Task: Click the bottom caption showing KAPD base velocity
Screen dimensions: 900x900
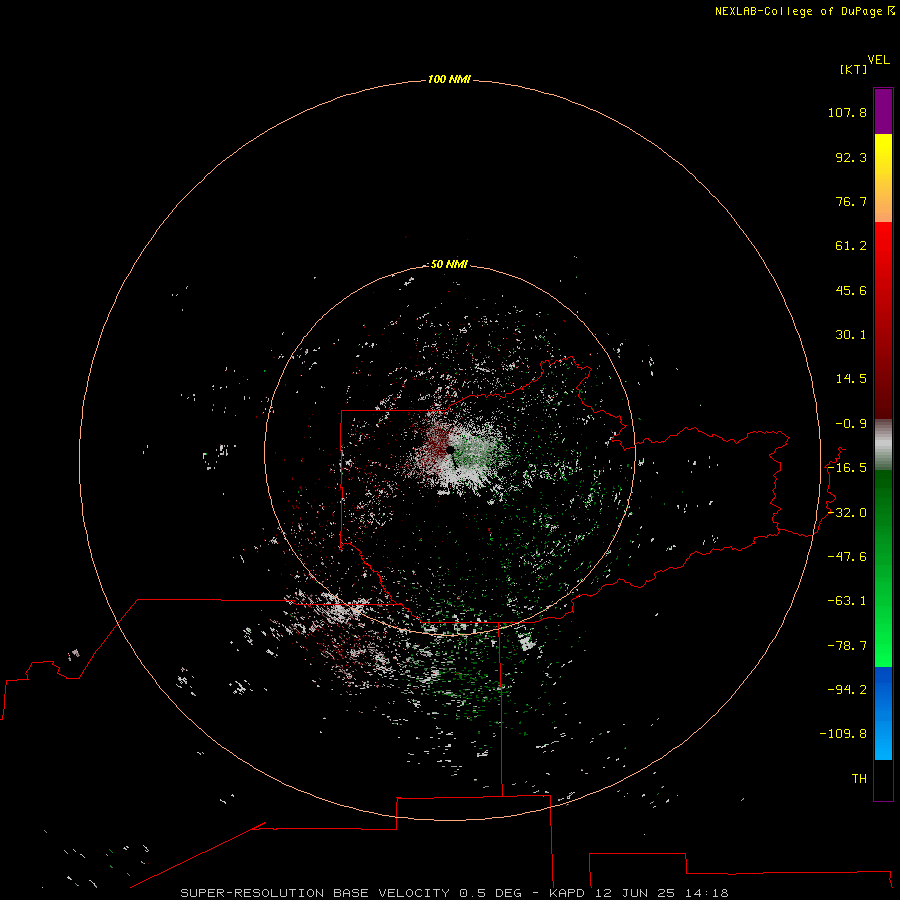Action: (454, 893)
